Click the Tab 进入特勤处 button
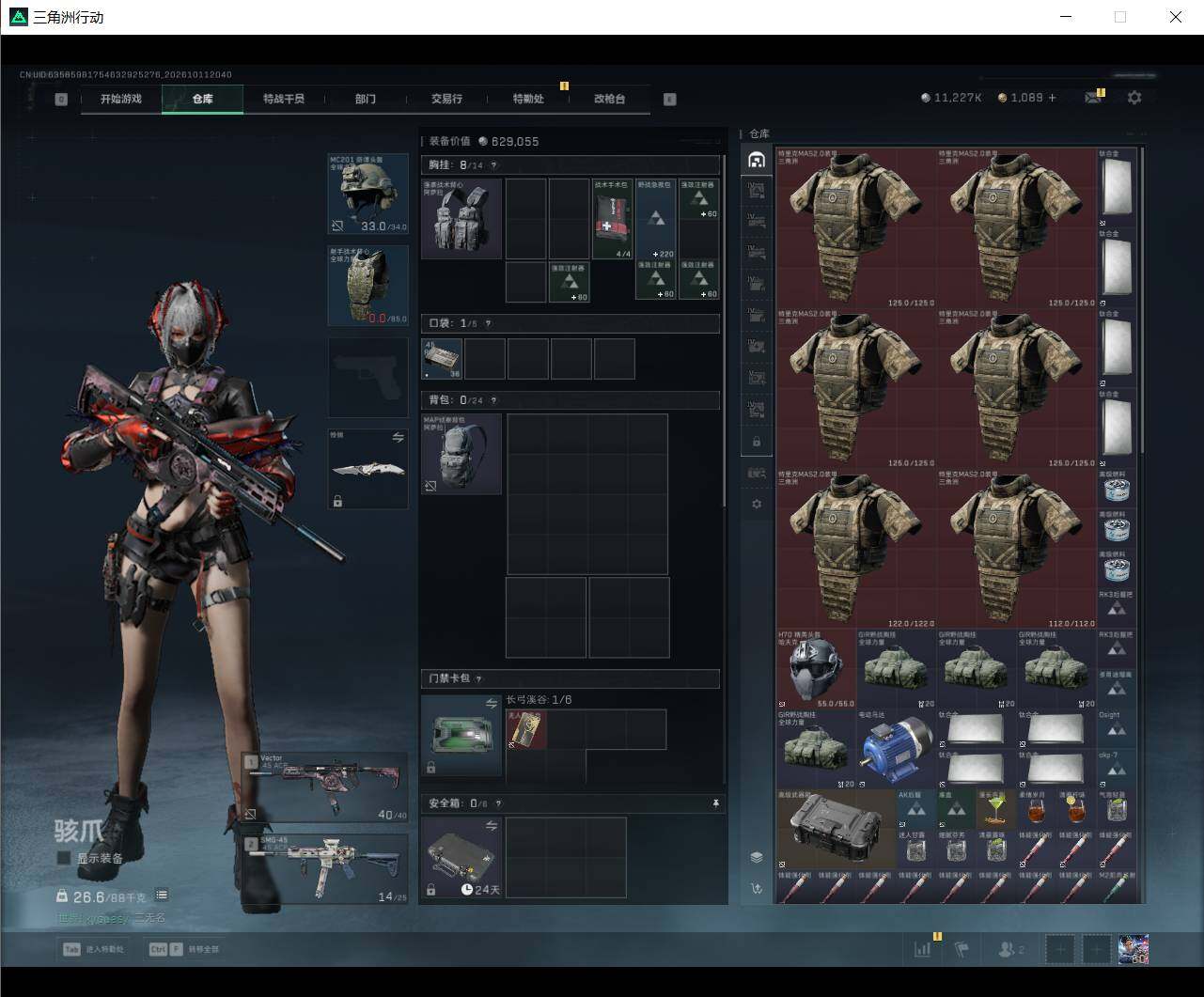1204x997 pixels. [x=93, y=949]
